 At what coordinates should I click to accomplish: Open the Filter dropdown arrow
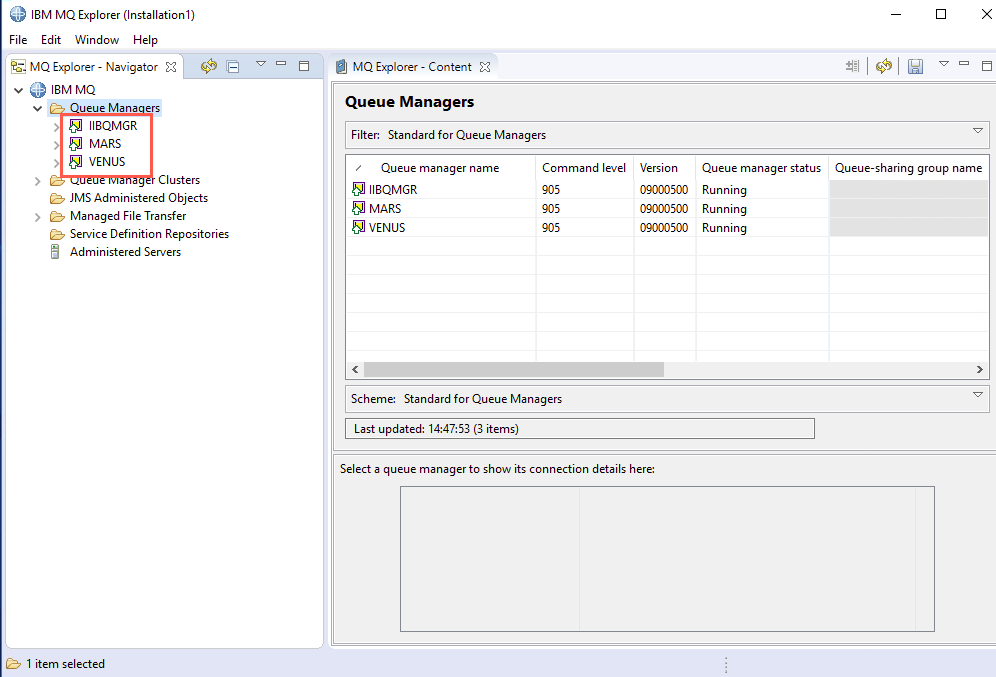coord(978,131)
